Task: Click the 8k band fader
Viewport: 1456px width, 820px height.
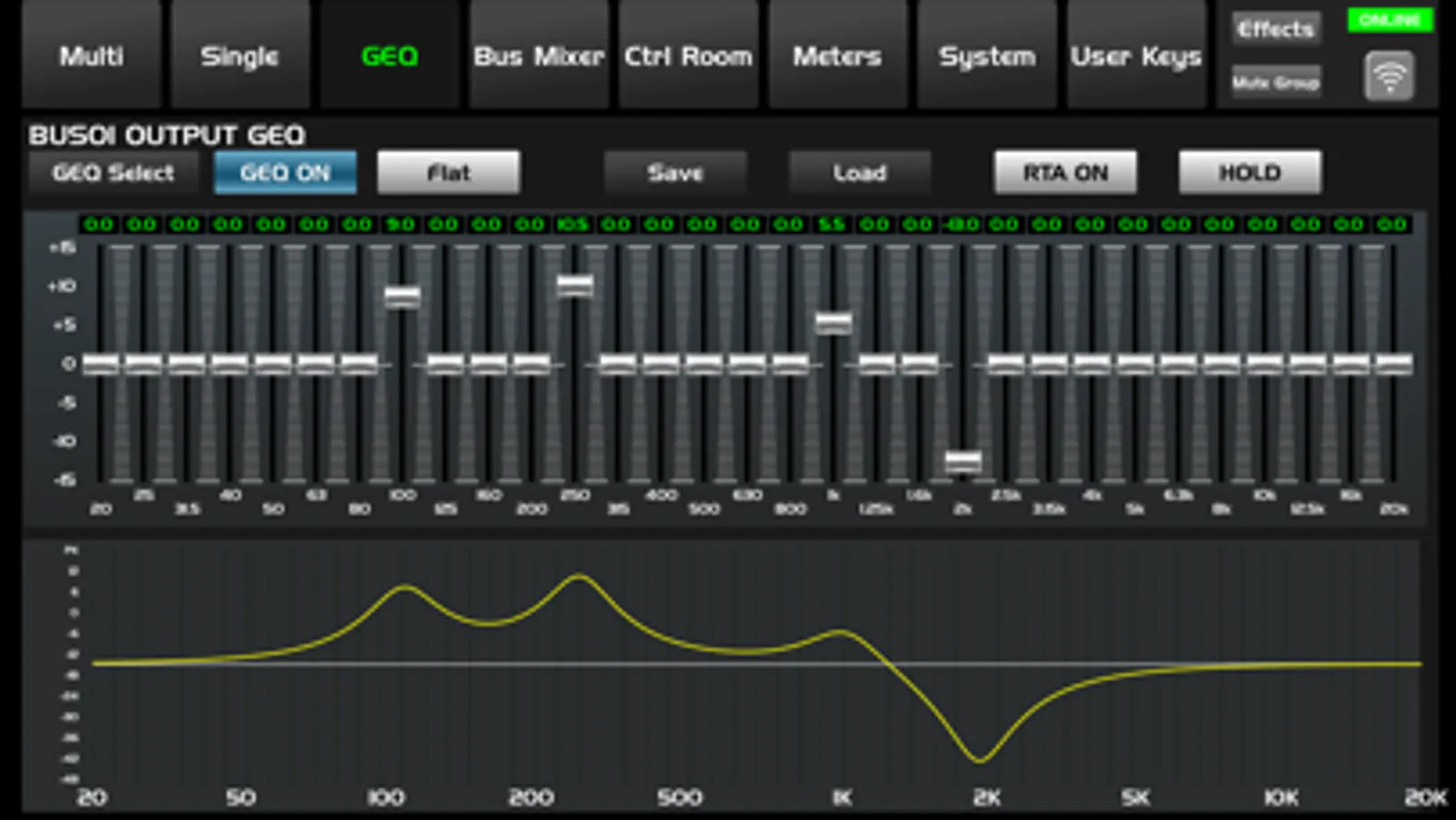Action: (1221, 364)
